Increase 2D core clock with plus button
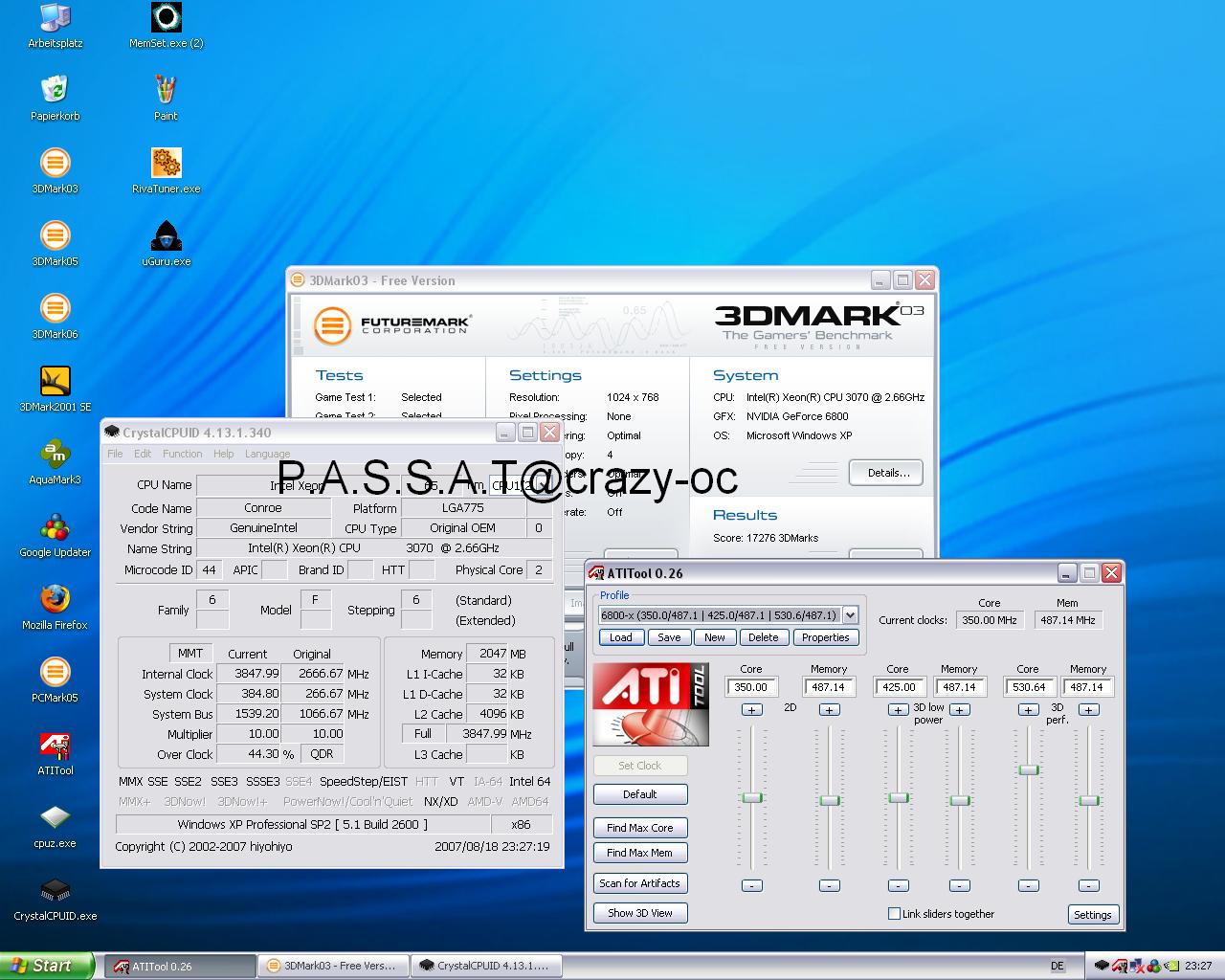The width and height of the screenshot is (1225, 980). click(x=752, y=710)
